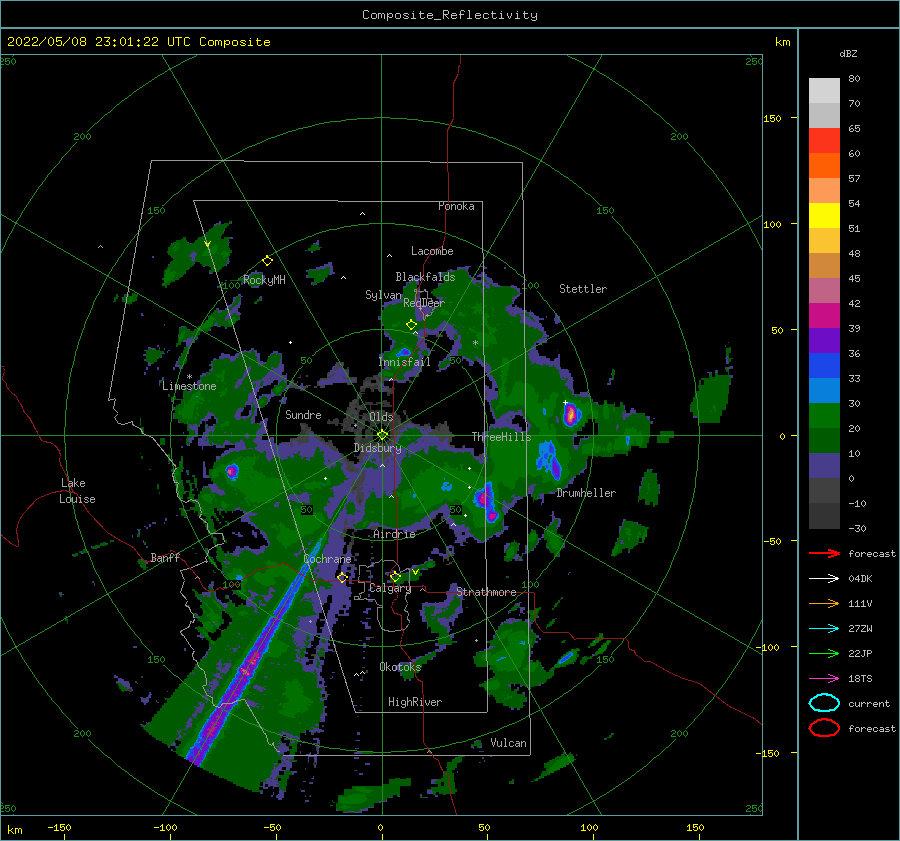The image size is (900, 841).
Task: Select the red 60-65 dBZ swatch
Action: coord(824,141)
